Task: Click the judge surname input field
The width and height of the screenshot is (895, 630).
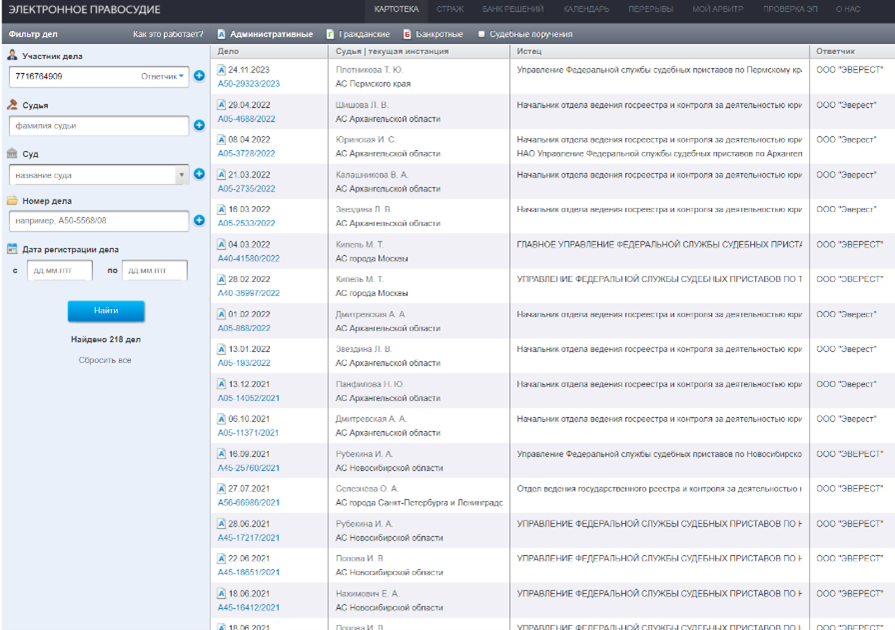Action: point(99,126)
